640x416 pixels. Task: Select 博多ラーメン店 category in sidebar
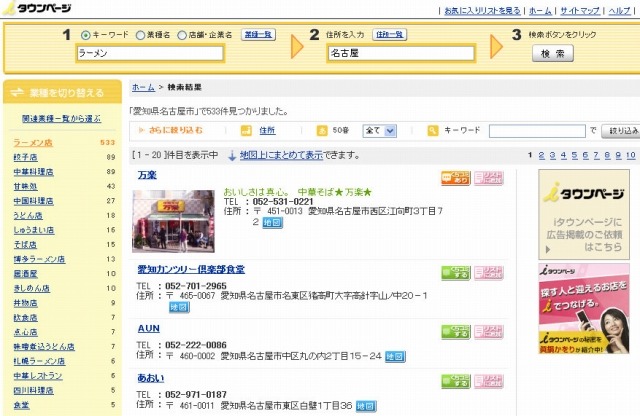[x=39, y=259]
